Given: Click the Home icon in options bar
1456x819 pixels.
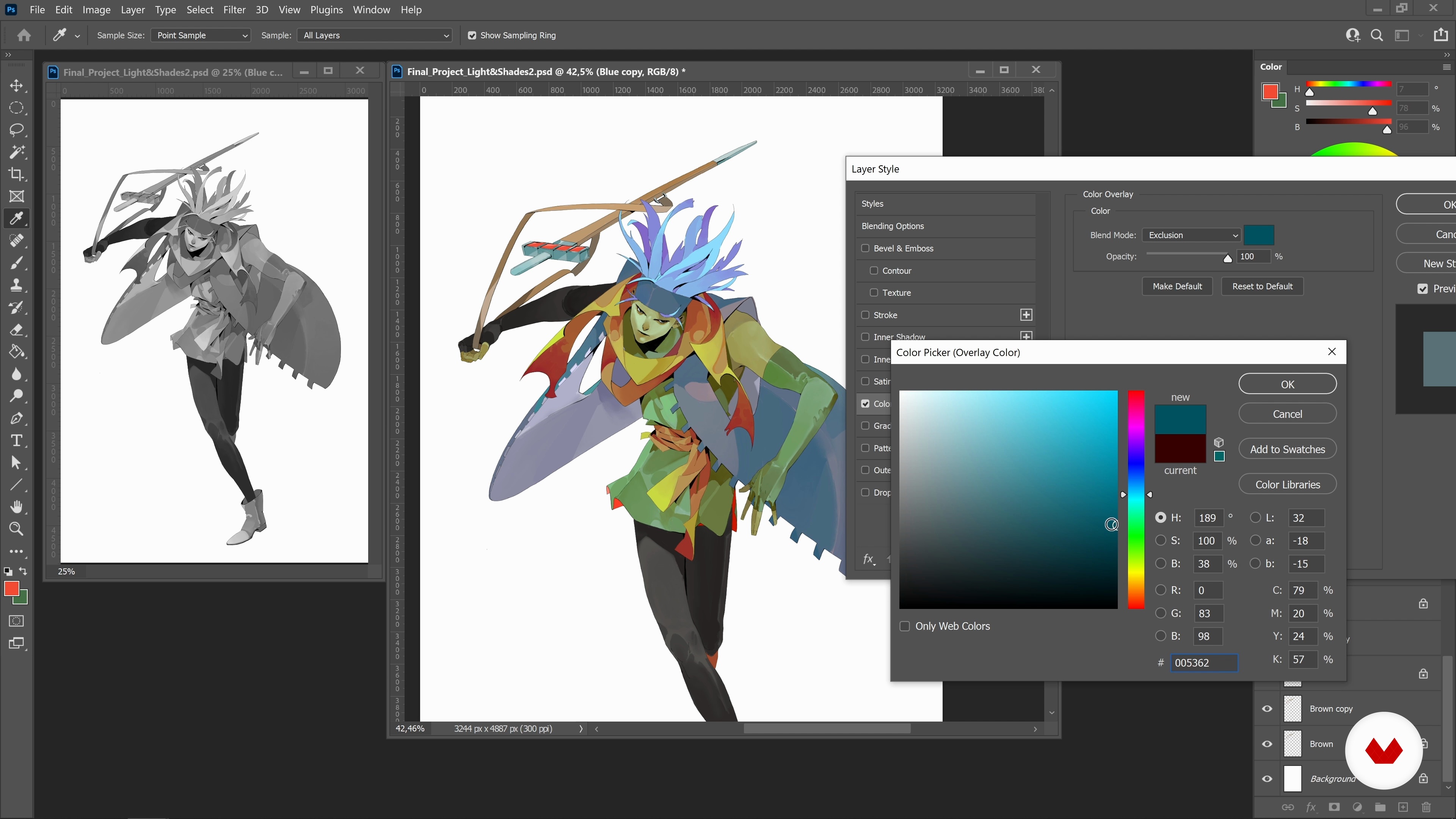Looking at the screenshot, I should point(24,35).
